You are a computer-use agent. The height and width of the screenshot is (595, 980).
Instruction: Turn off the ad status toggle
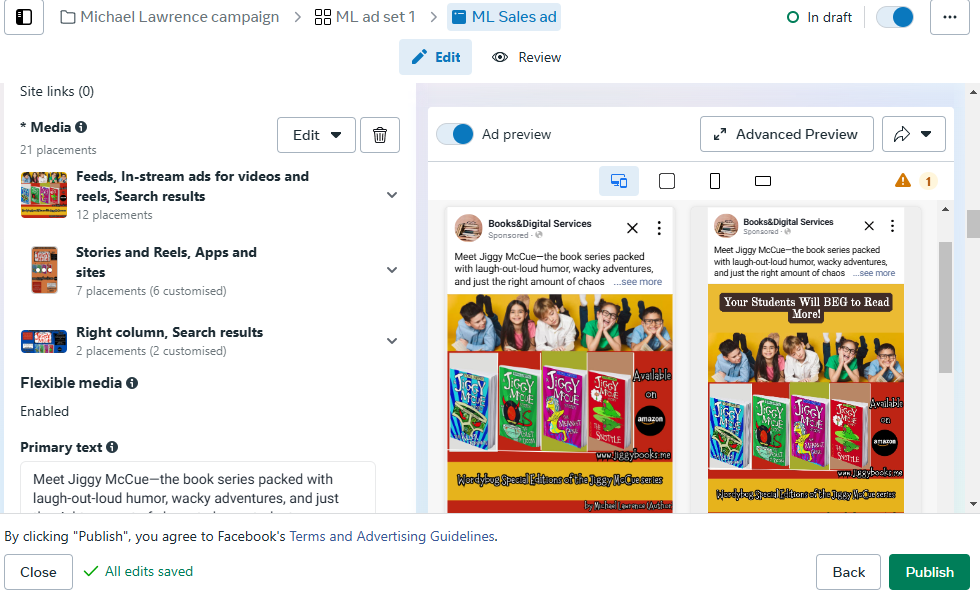point(894,17)
